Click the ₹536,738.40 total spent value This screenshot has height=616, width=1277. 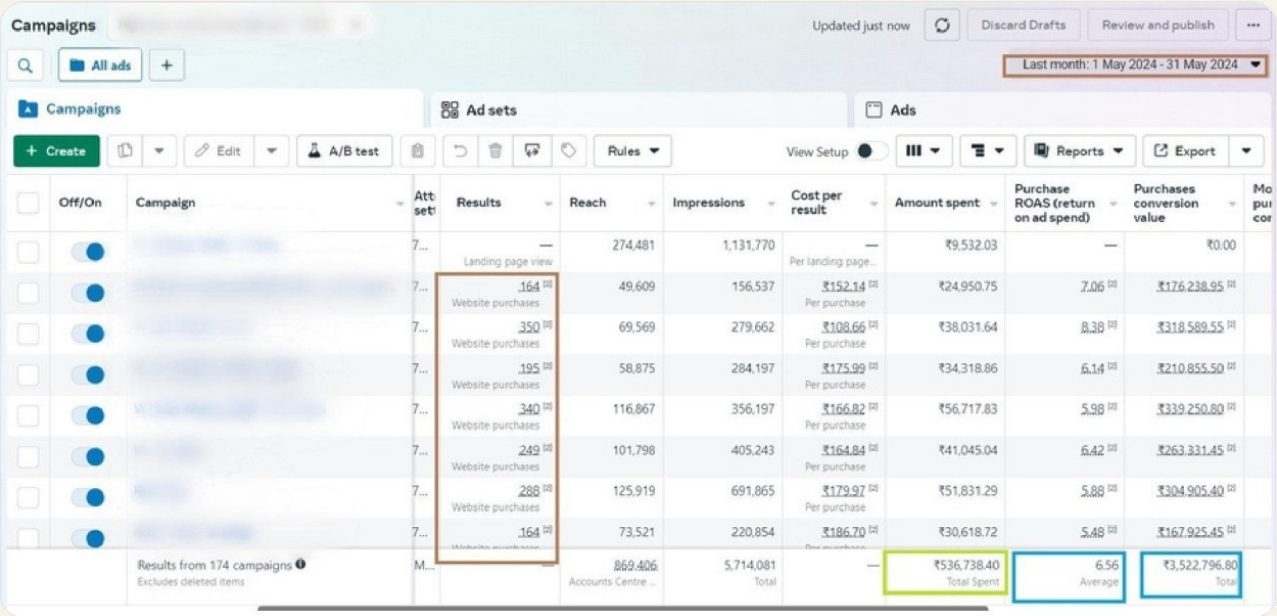[x=966, y=565]
